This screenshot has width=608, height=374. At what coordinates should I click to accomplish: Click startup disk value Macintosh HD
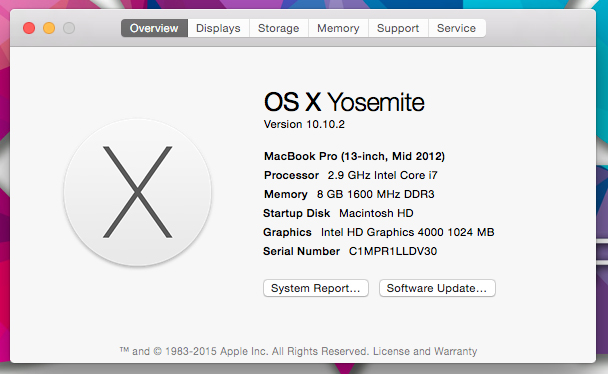376,213
